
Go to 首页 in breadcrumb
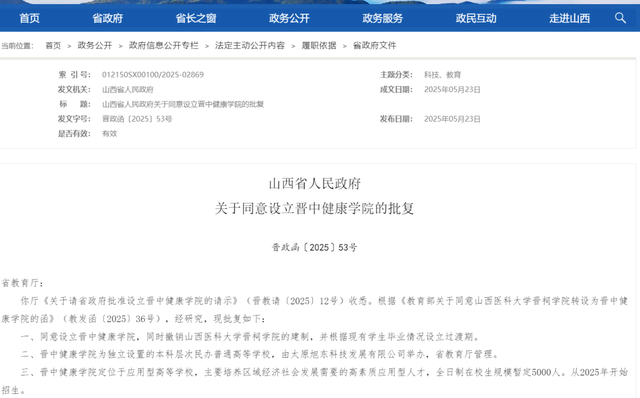[x=53, y=45]
